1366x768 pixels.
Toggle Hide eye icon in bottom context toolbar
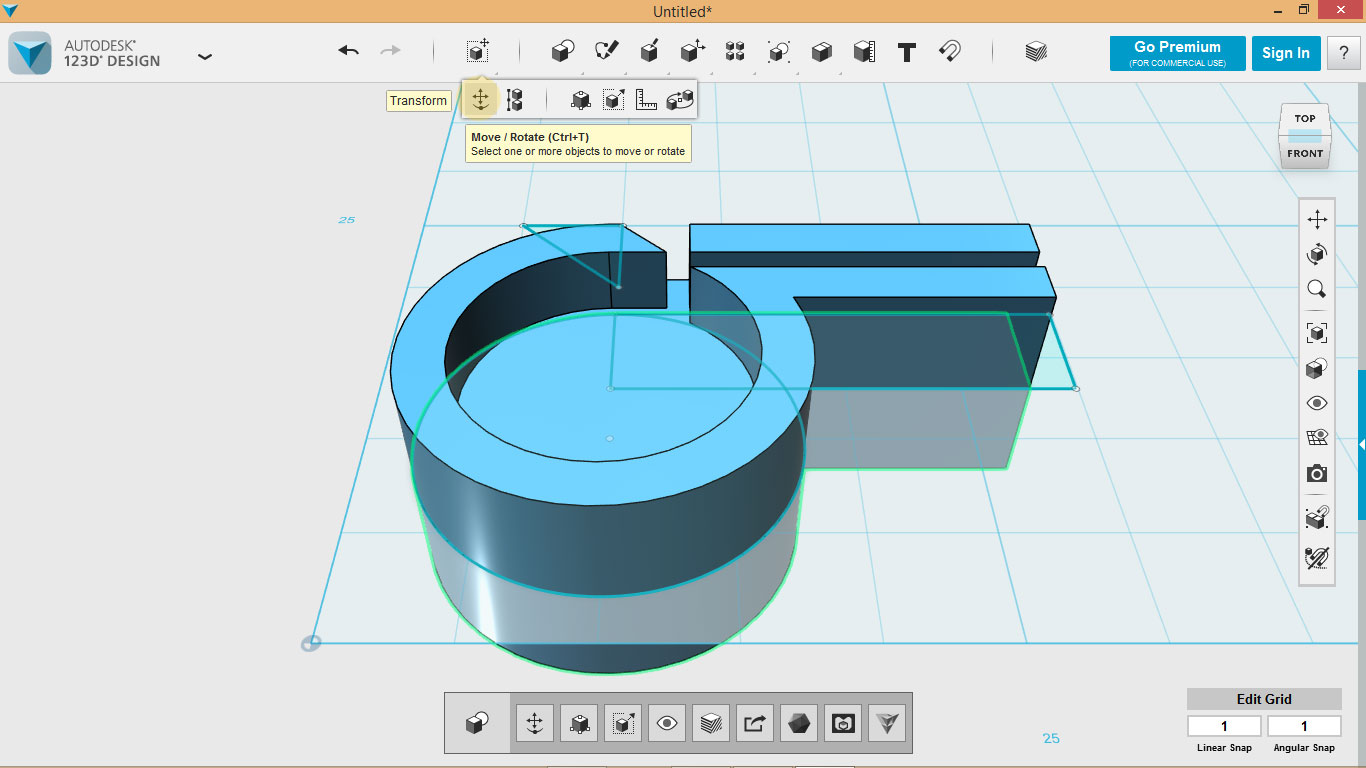point(666,723)
